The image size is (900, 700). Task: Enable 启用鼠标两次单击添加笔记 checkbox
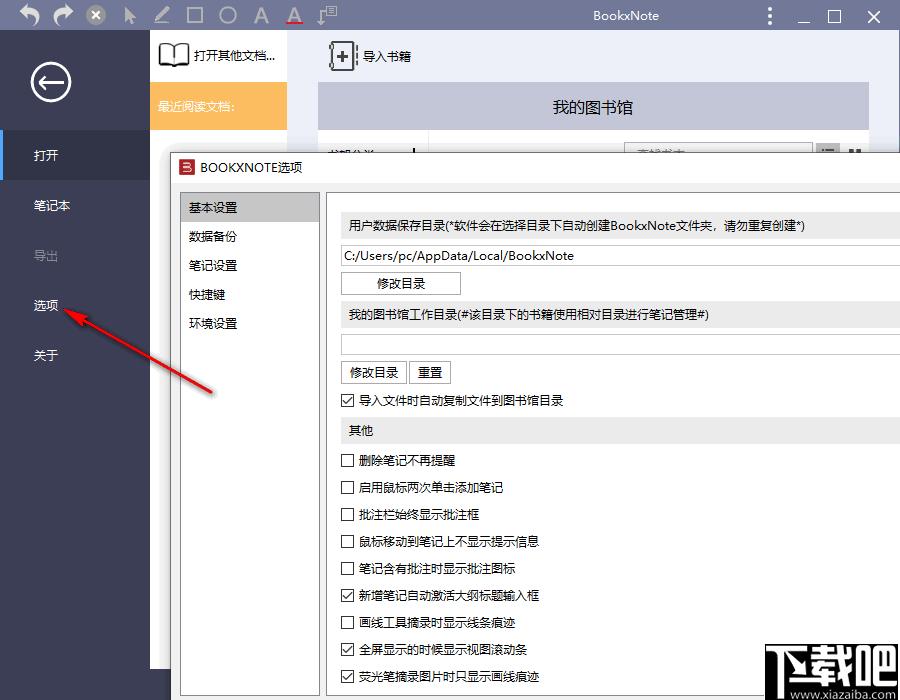347,488
